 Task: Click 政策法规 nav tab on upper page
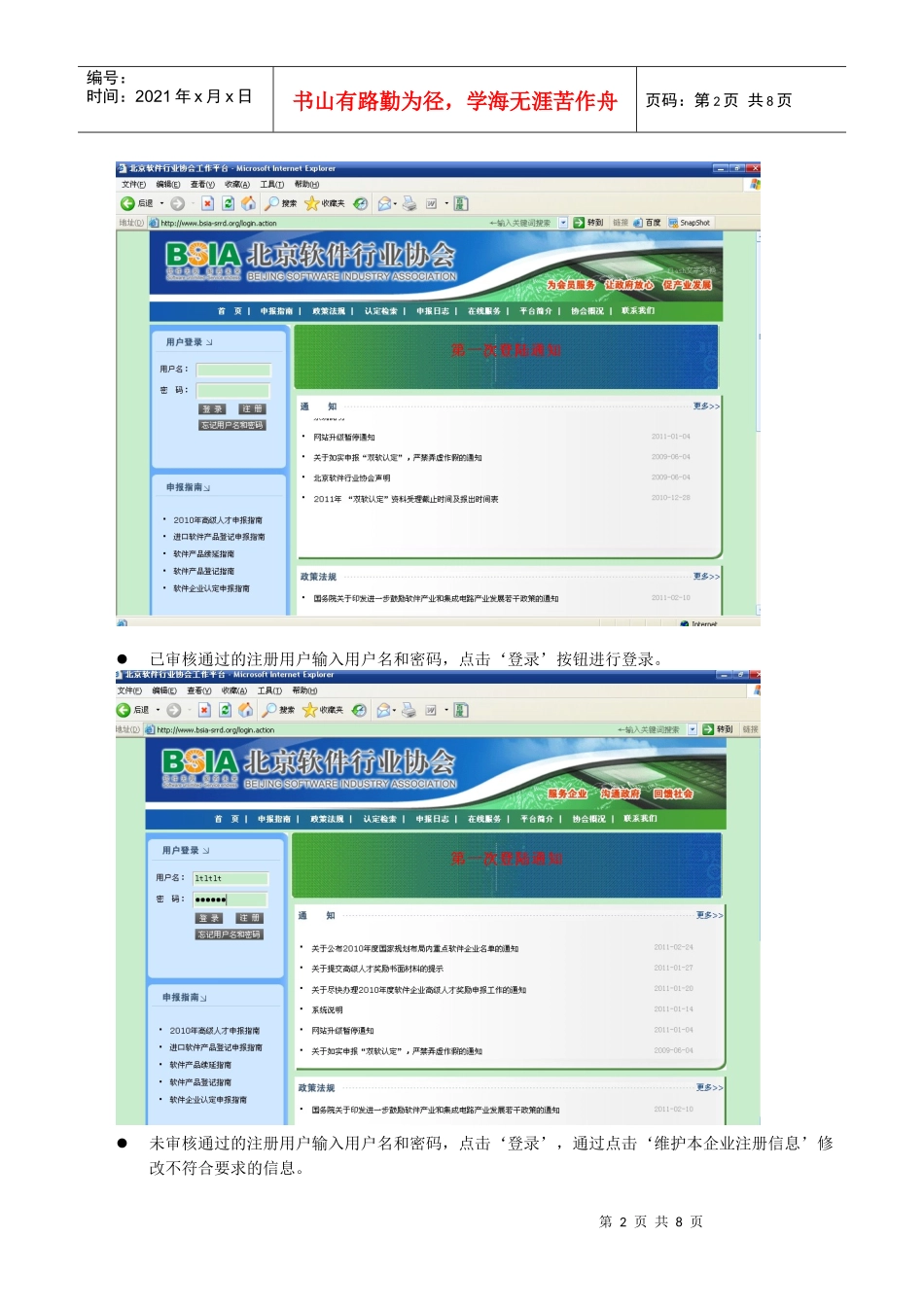pos(329,311)
